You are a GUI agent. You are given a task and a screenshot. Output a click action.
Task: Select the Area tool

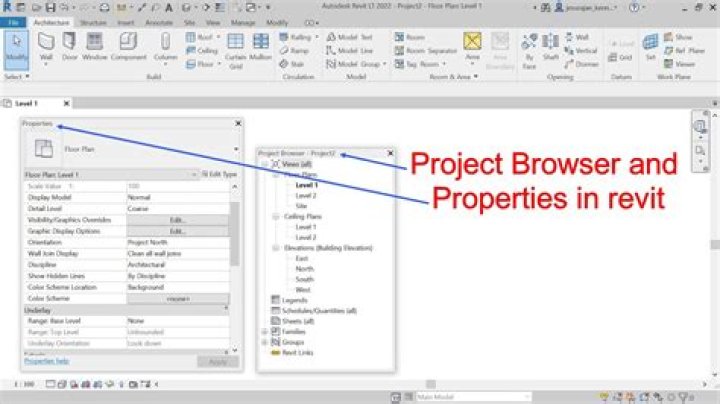[472, 48]
